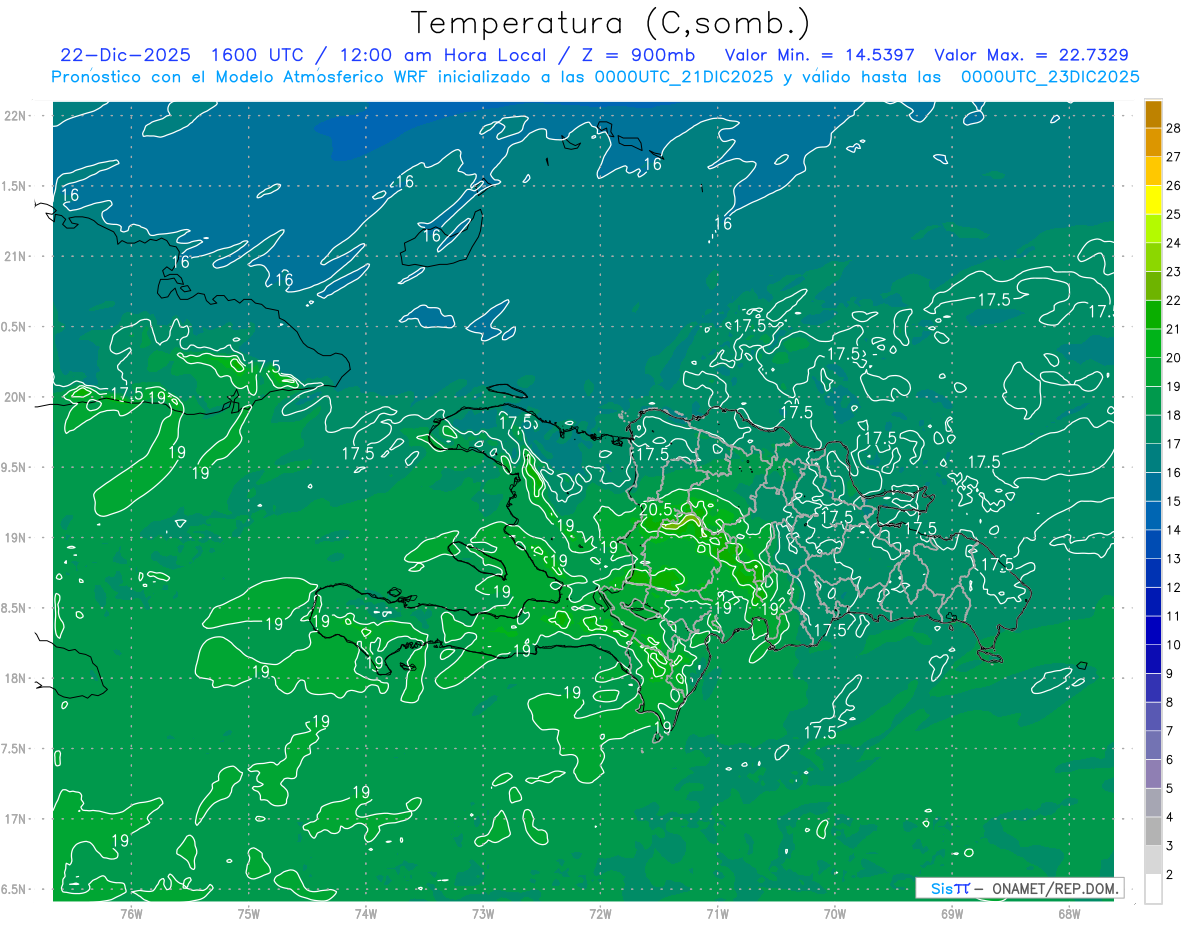Click the "74W" longitude axis label

[366, 913]
